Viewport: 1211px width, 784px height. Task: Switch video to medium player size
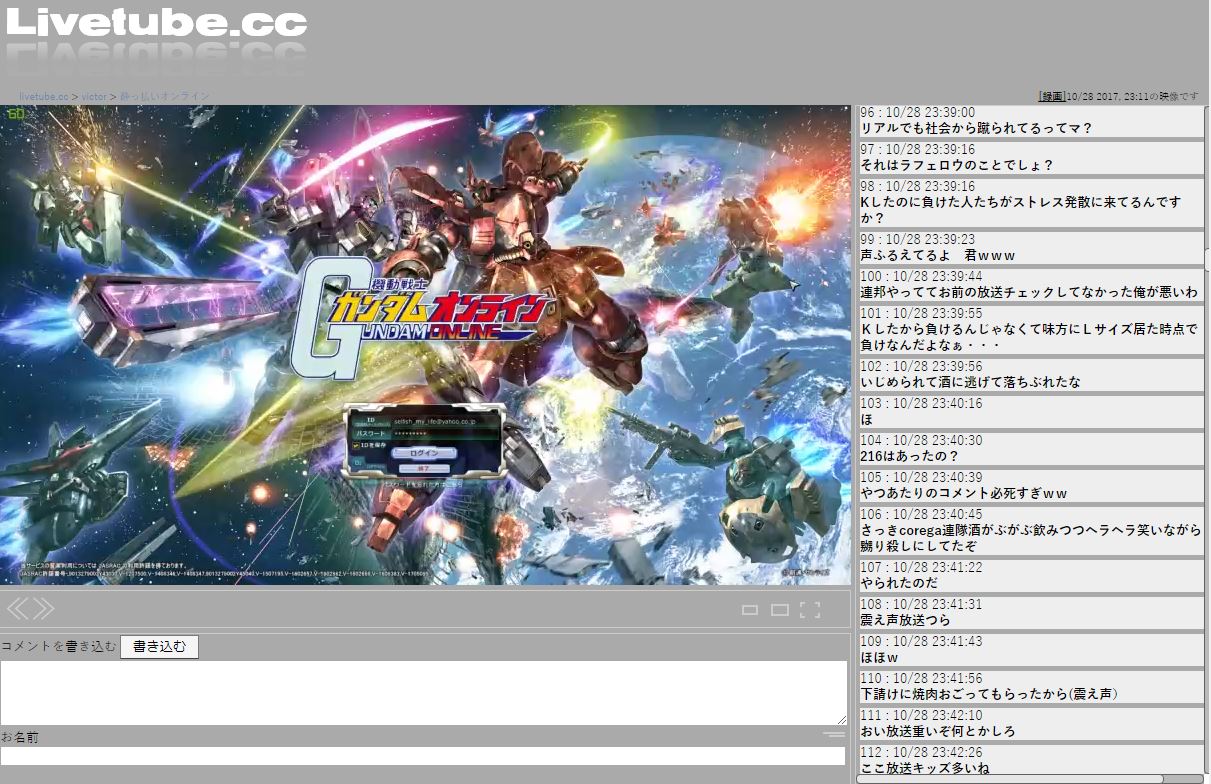coord(779,610)
